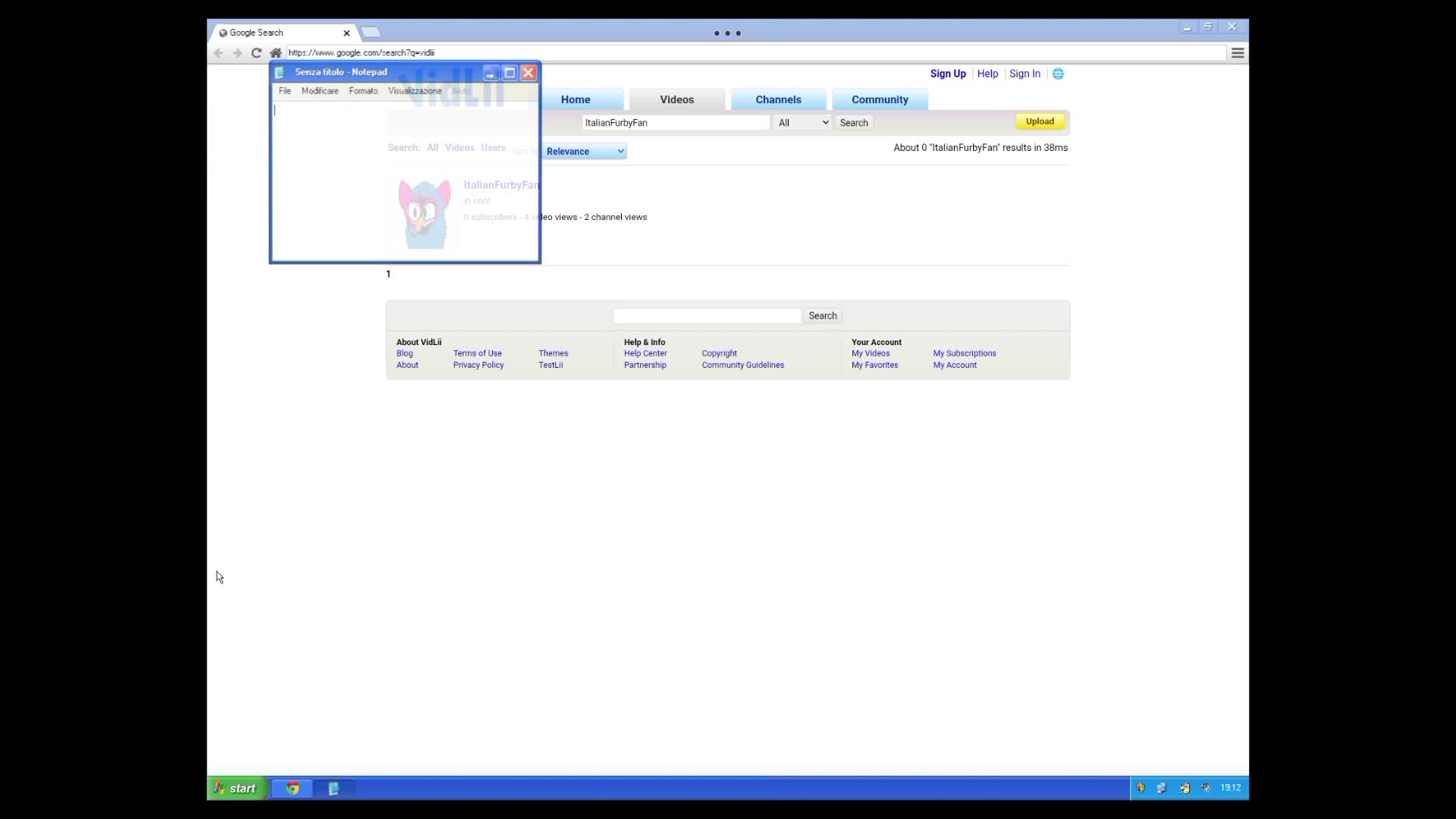Click the results count text with 38ms
This screenshot has height=819, width=1456.
(981, 148)
